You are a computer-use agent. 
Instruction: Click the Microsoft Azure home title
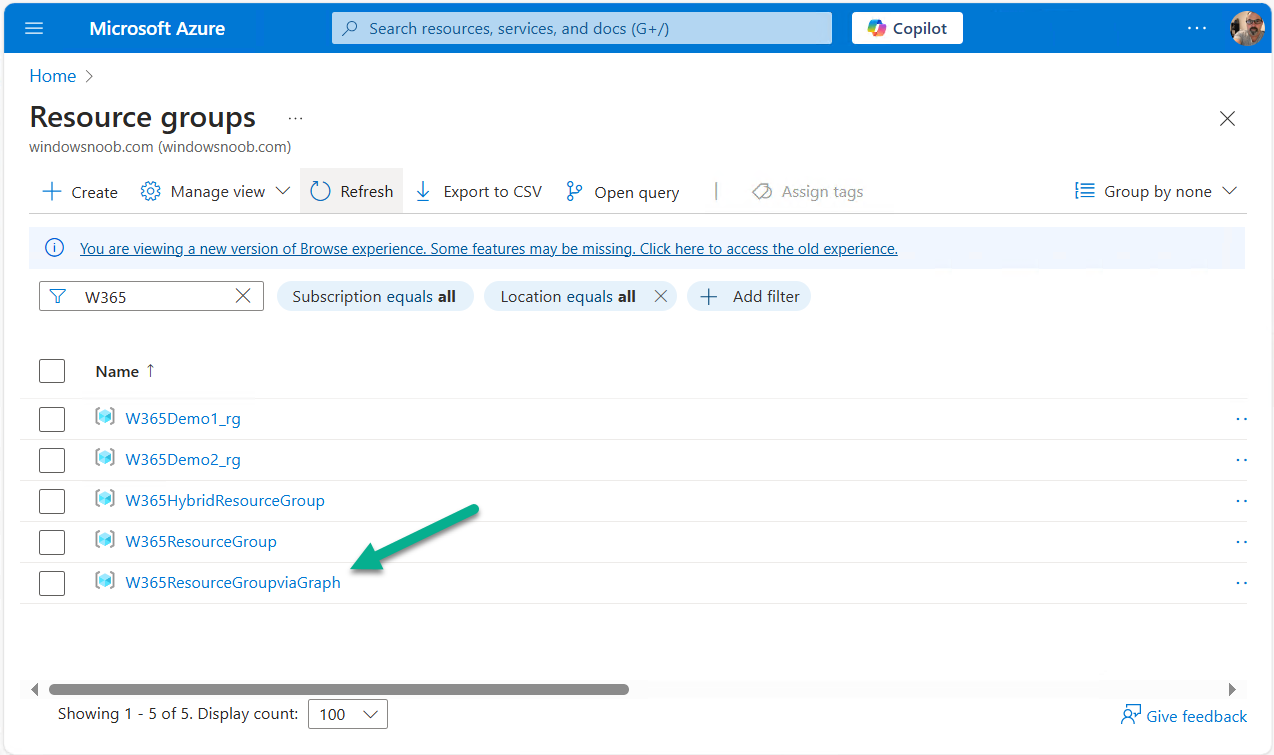(157, 28)
